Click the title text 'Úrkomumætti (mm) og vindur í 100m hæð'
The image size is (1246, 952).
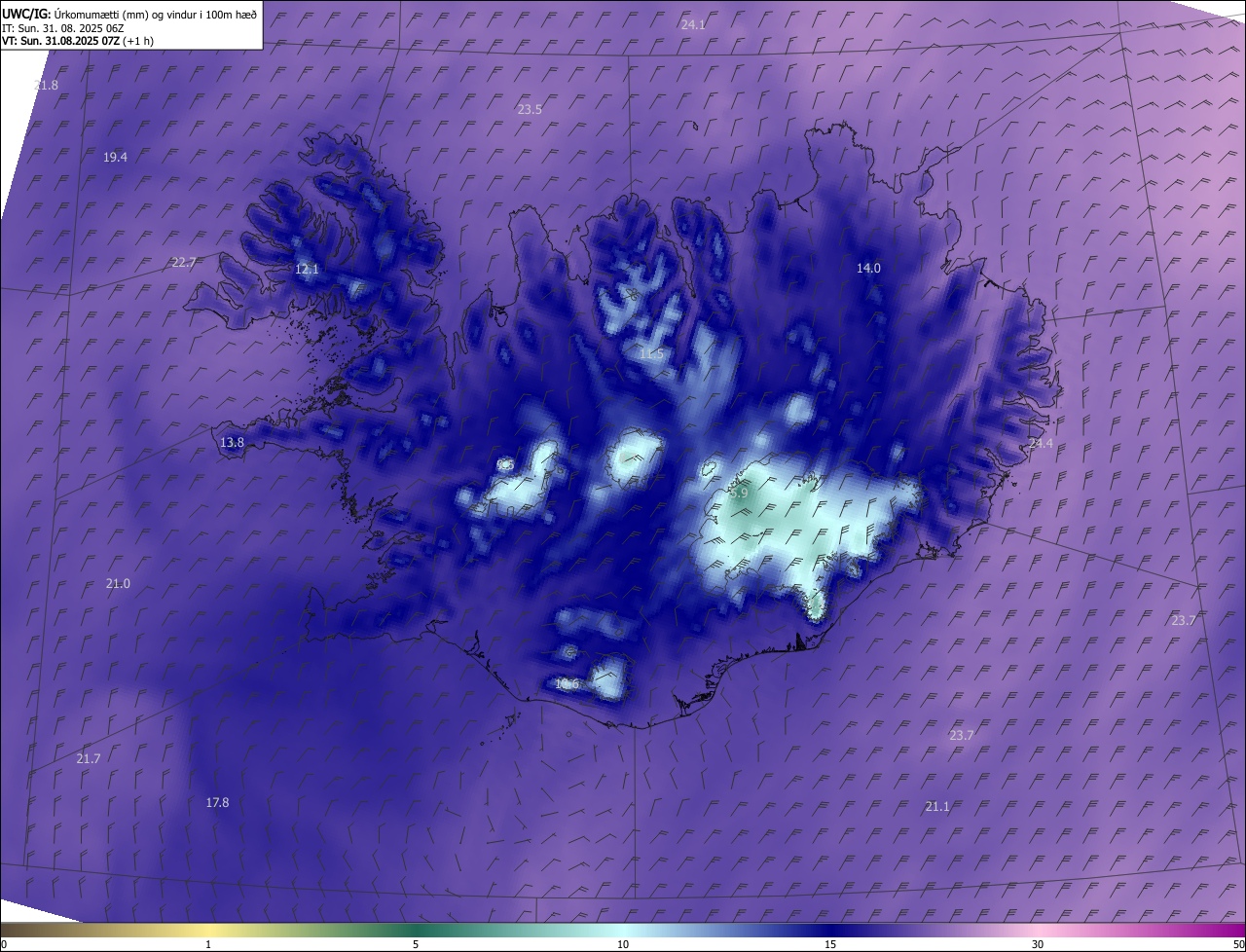point(156,14)
